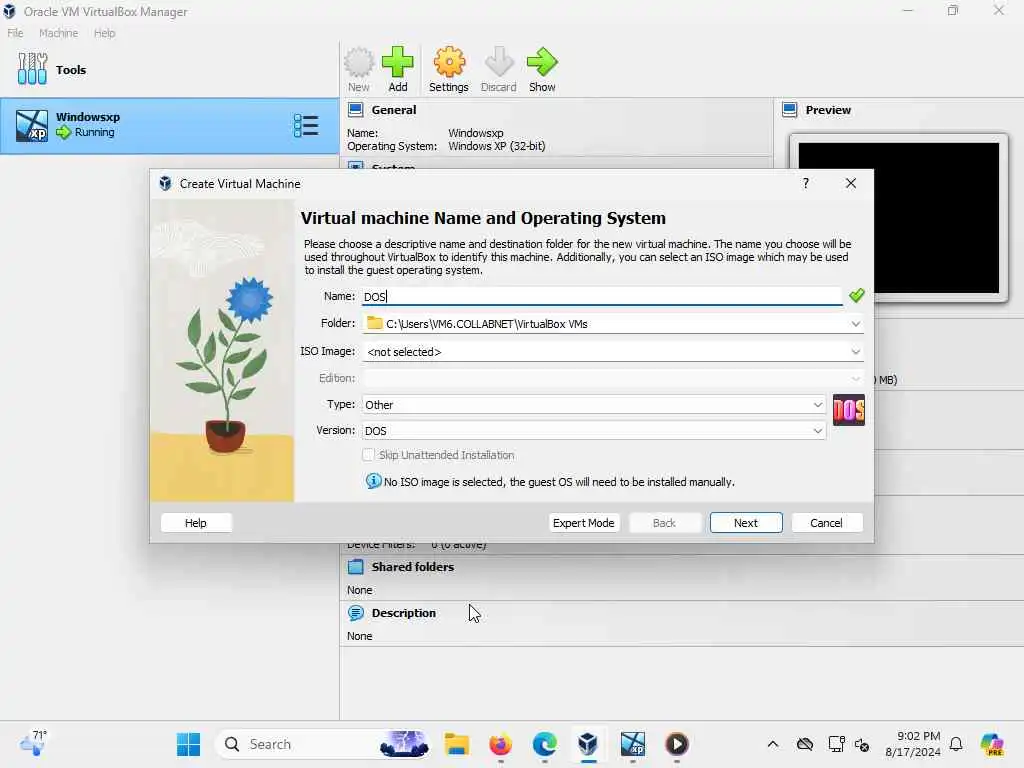The image size is (1024, 768).
Task: Click the Shared folders heading text
Action: [413, 567]
